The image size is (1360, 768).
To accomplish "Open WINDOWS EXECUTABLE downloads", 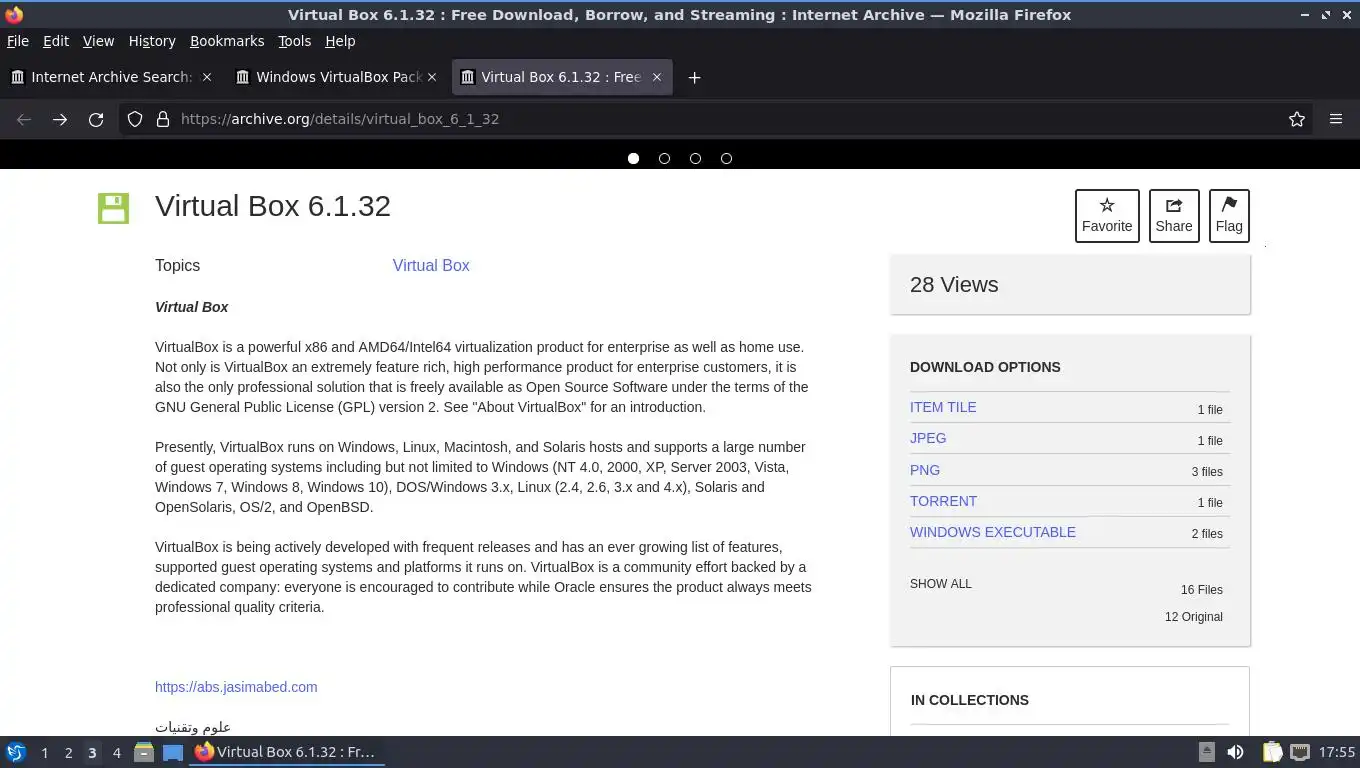I will [x=993, y=532].
